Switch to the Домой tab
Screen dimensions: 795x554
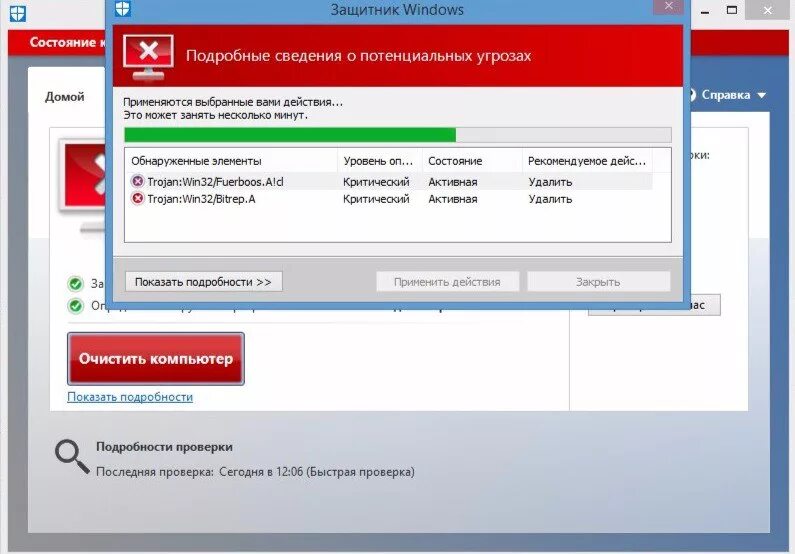(65, 96)
